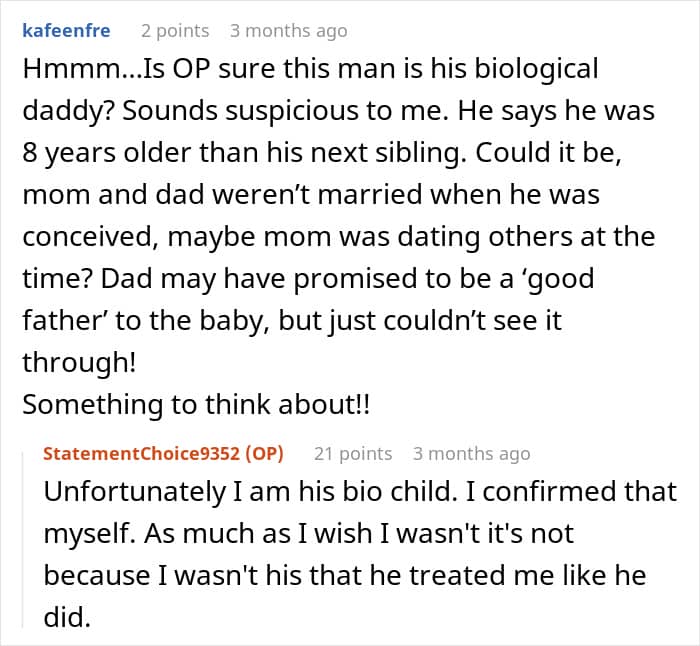Click the text "Something to think about!!"
Screen dimensions: 700x646
196,404
